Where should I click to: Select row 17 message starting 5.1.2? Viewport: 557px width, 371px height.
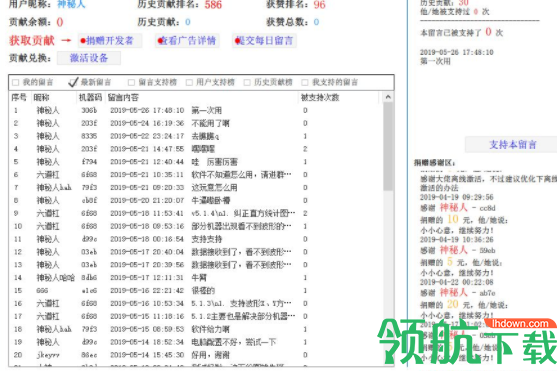[196, 316]
